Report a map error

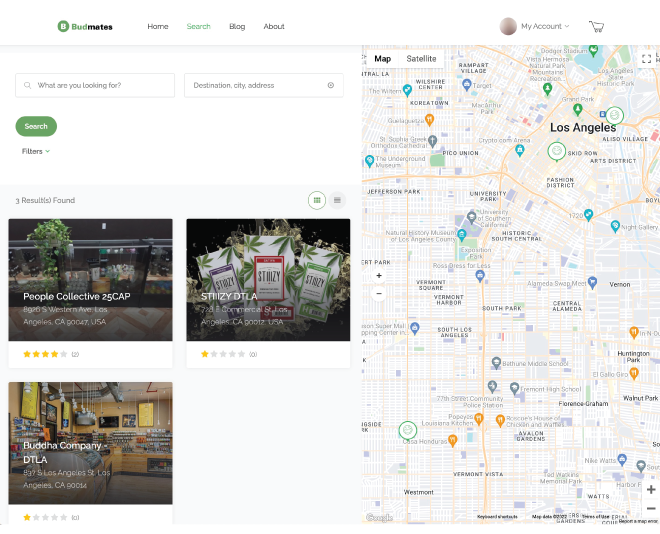click(x=638, y=521)
